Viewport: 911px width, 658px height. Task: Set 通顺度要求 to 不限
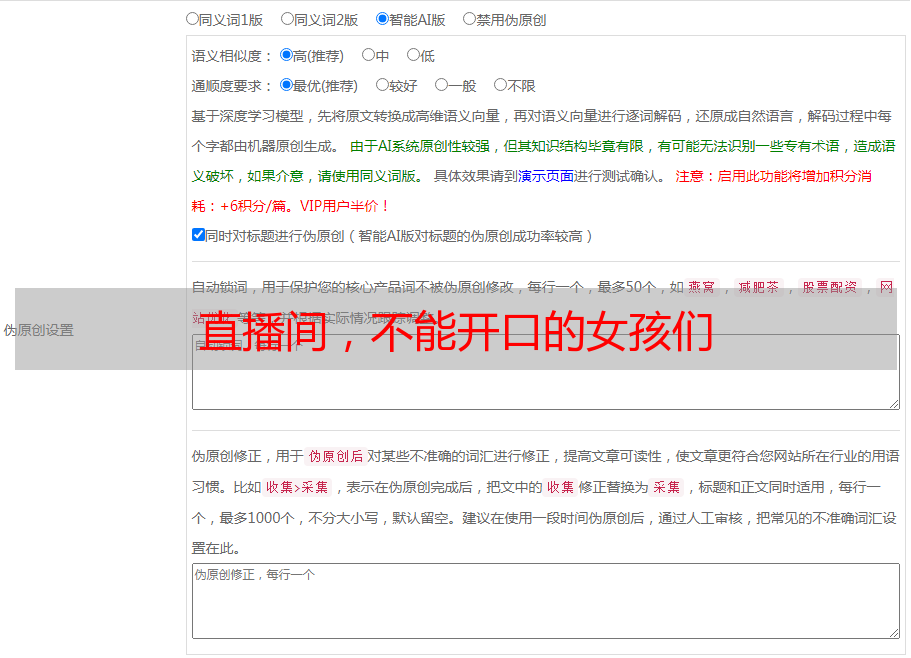point(500,85)
